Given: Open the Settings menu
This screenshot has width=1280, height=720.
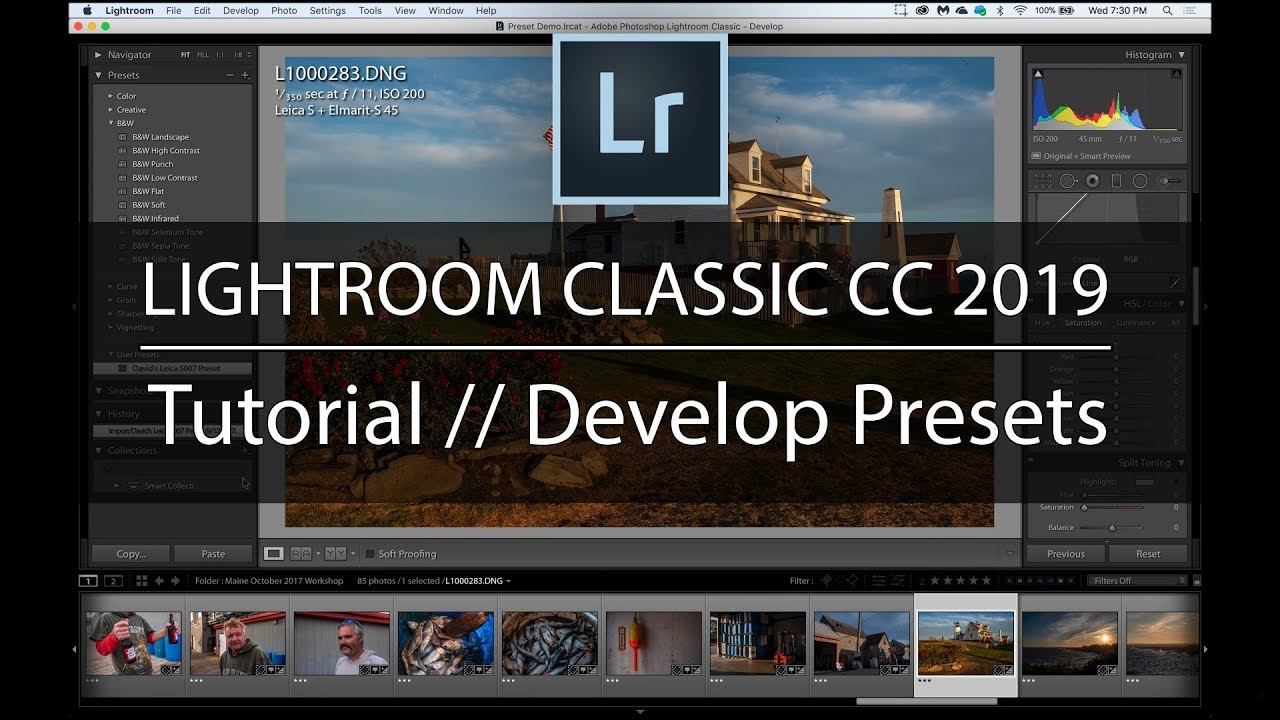Looking at the screenshot, I should pyautogui.click(x=327, y=10).
